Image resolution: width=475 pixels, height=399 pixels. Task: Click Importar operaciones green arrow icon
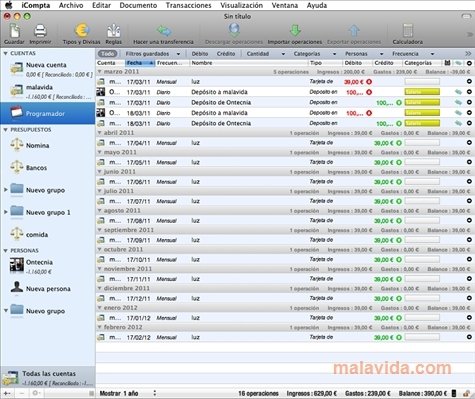point(295,31)
